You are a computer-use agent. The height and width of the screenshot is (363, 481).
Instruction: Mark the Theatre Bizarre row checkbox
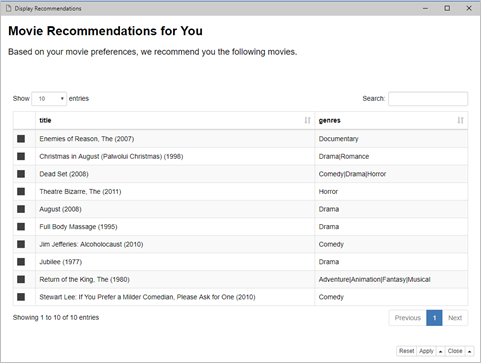(21, 191)
